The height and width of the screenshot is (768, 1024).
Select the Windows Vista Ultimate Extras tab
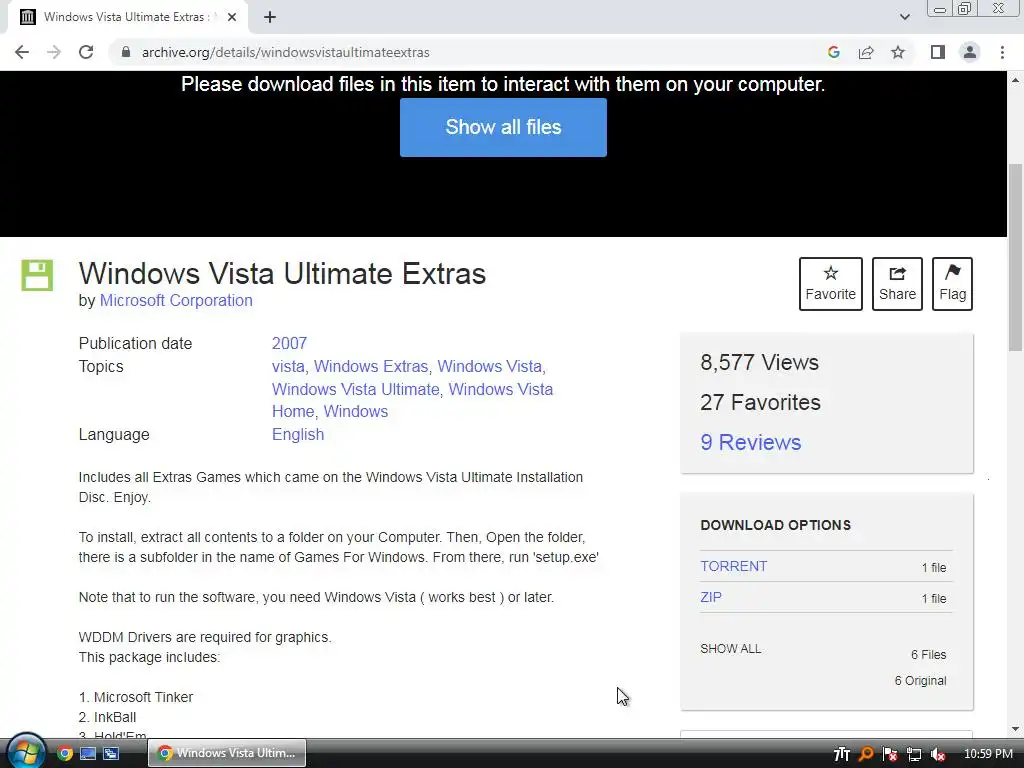[x=128, y=17]
